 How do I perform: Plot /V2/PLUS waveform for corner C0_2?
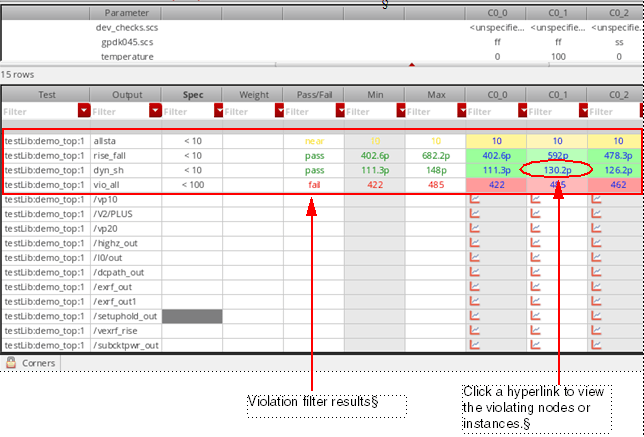point(596,214)
